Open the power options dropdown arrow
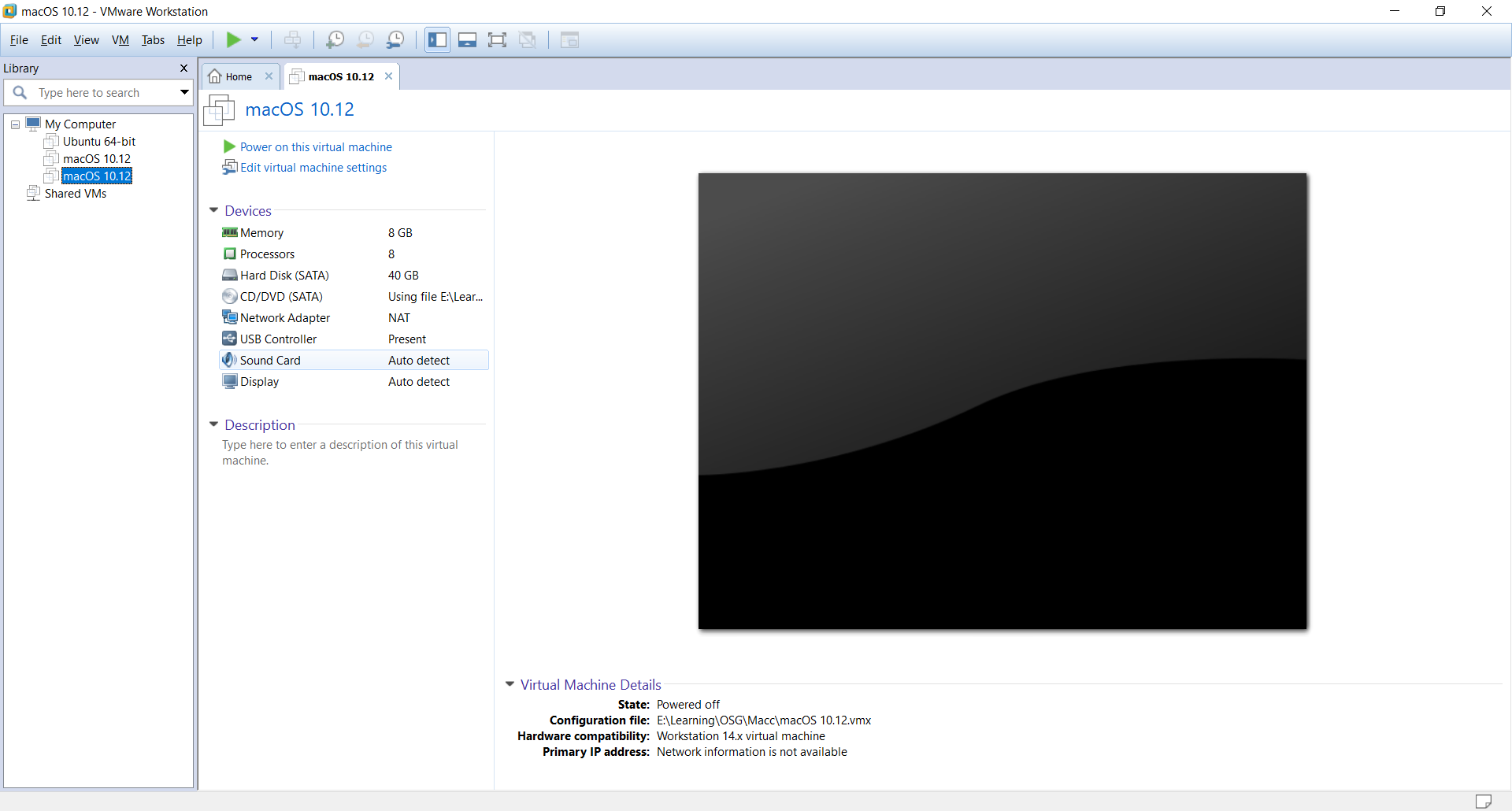This screenshot has height=811, width=1512. click(x=254, y=39)
